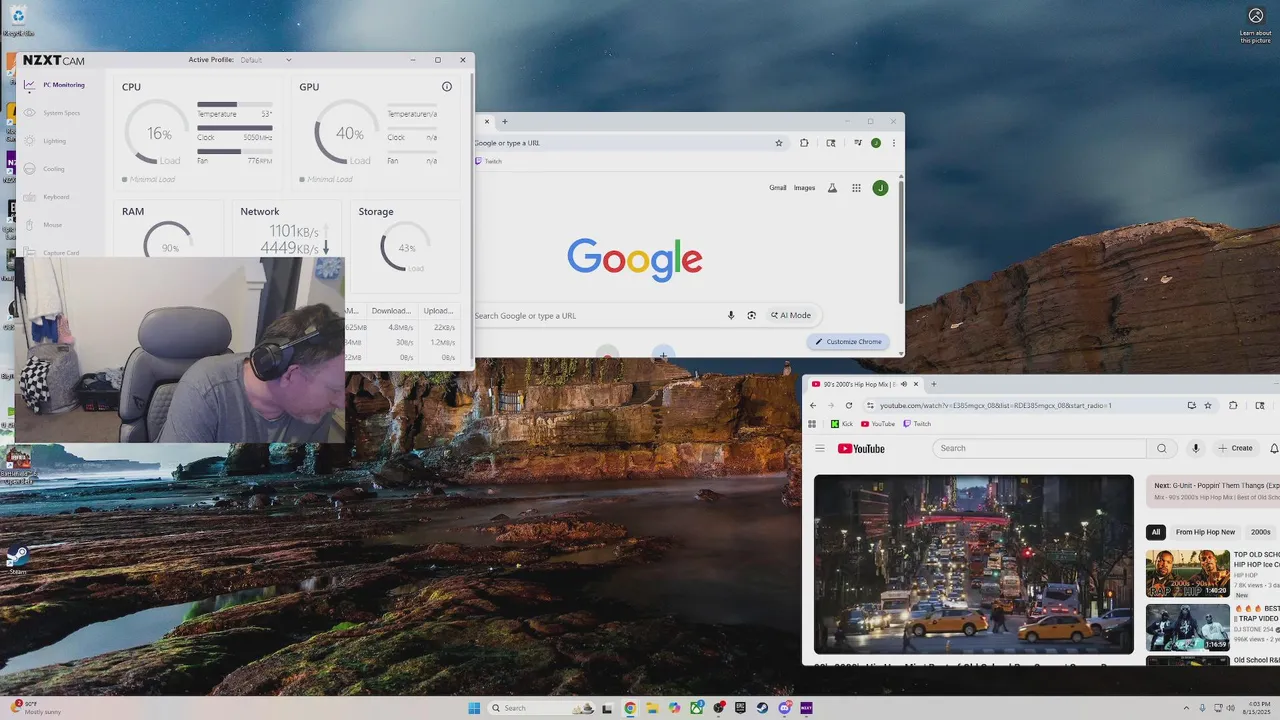Open new tab in Google Chrome window
This screenshot has height=720, width=1280.
coord(505,122)
